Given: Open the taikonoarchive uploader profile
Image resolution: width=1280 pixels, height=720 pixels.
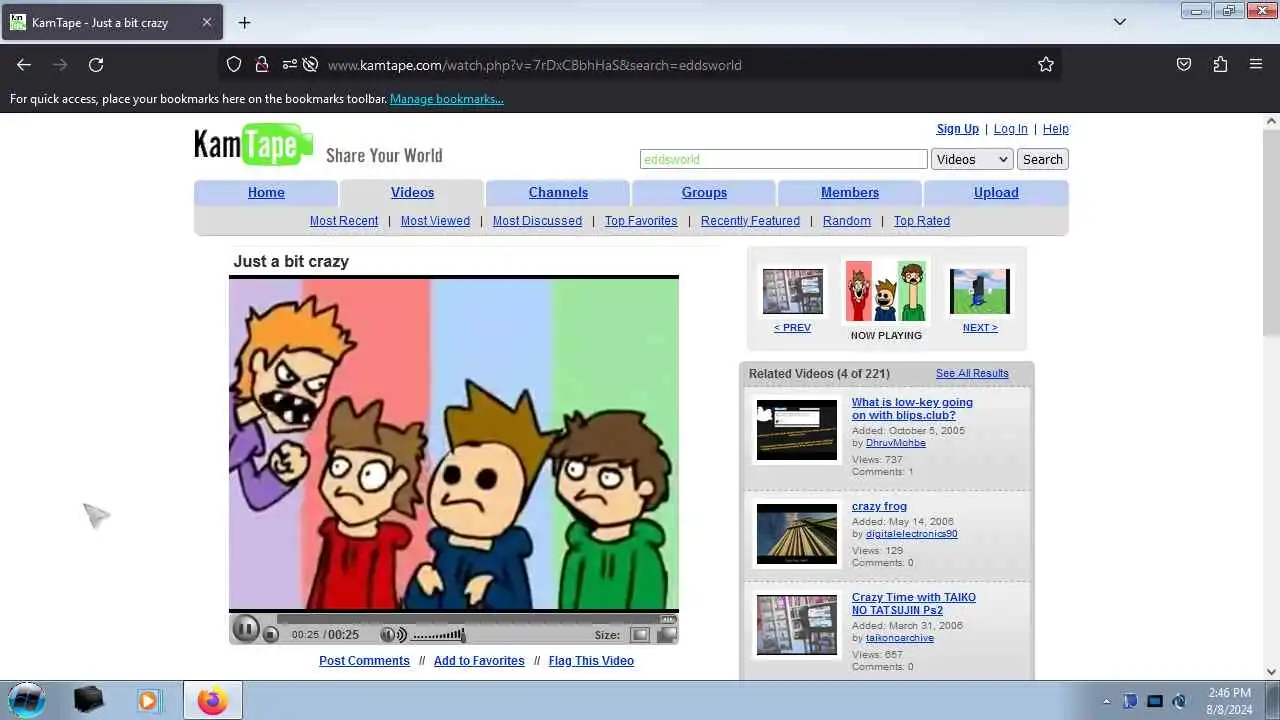Looking at the screenshot, I should click(x=900, y=638).
